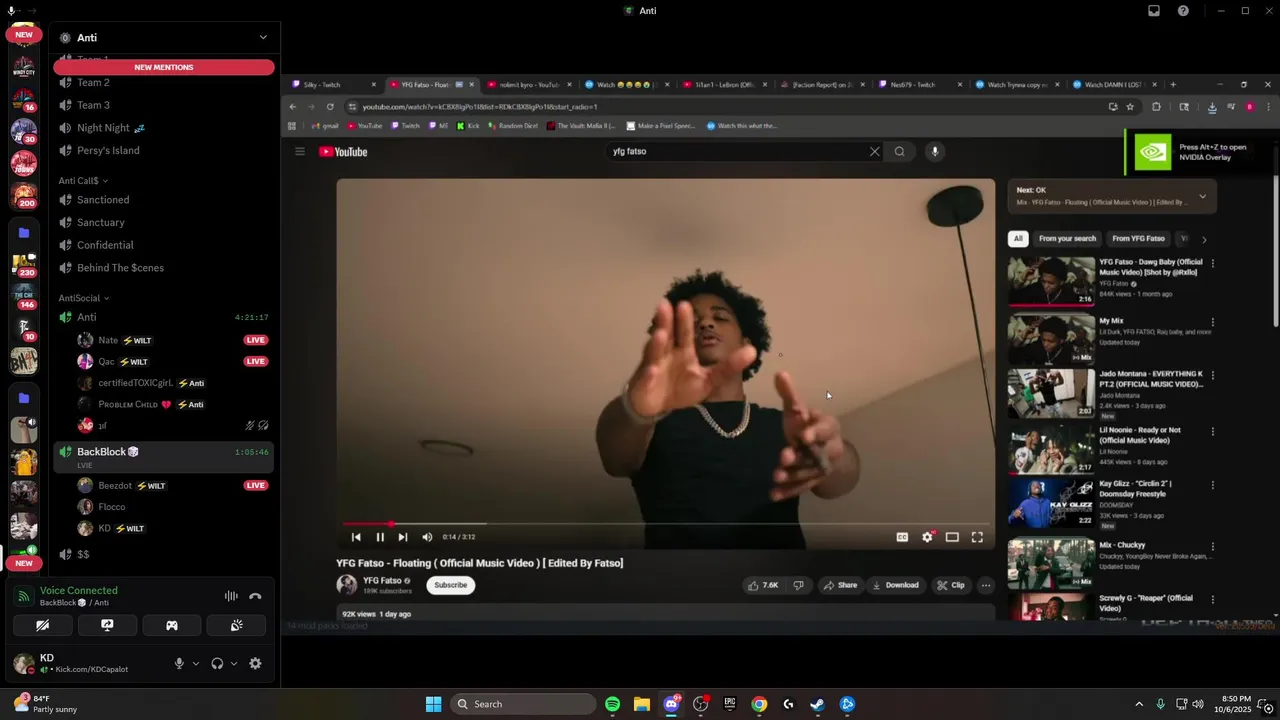Open 'Lil Noonie - Ready or Not' video
This screenshot has height=720, width=1280.
[1051, 450]
